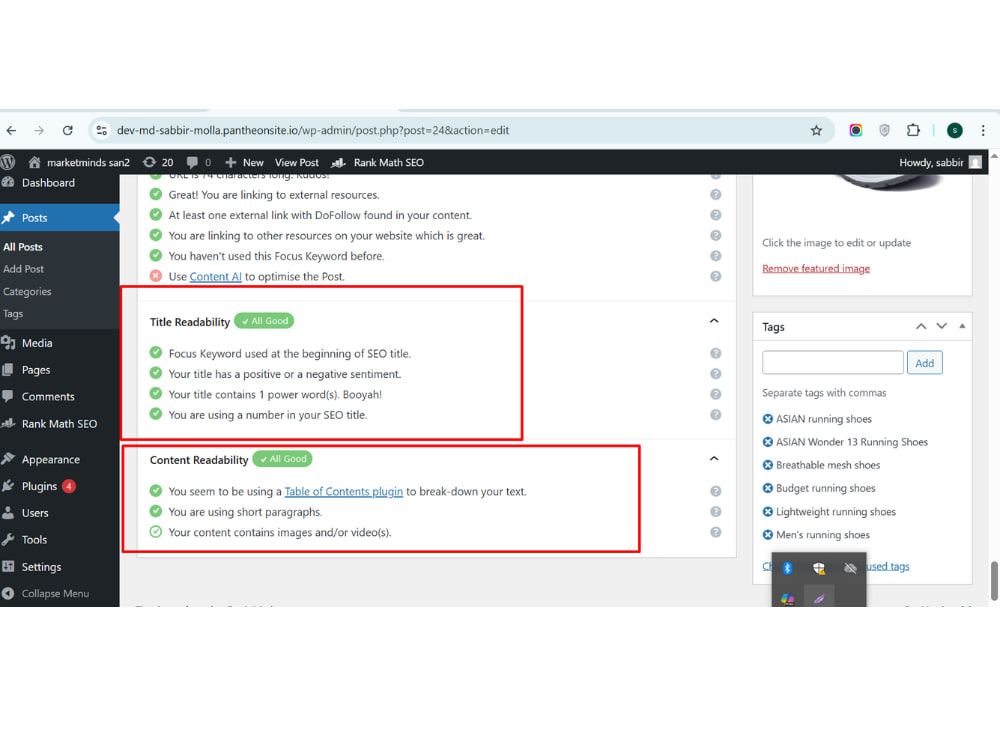Help icon for Content AI row
The width and height of the screenshot is (1000, 750).
tap(716, 276)
